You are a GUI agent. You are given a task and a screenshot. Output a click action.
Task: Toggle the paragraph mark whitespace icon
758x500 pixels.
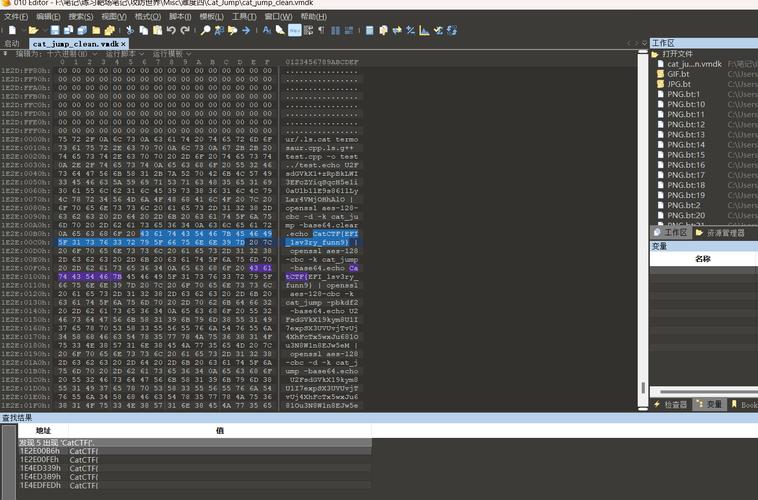(321, 30)
